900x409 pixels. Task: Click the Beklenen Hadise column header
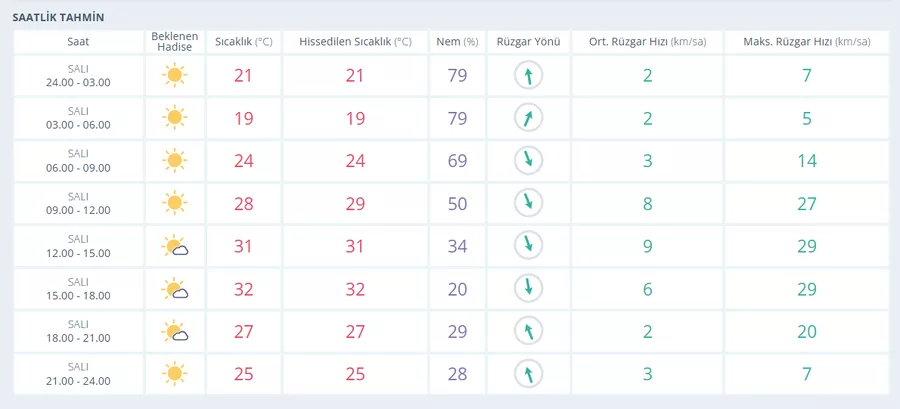[175, 42]
